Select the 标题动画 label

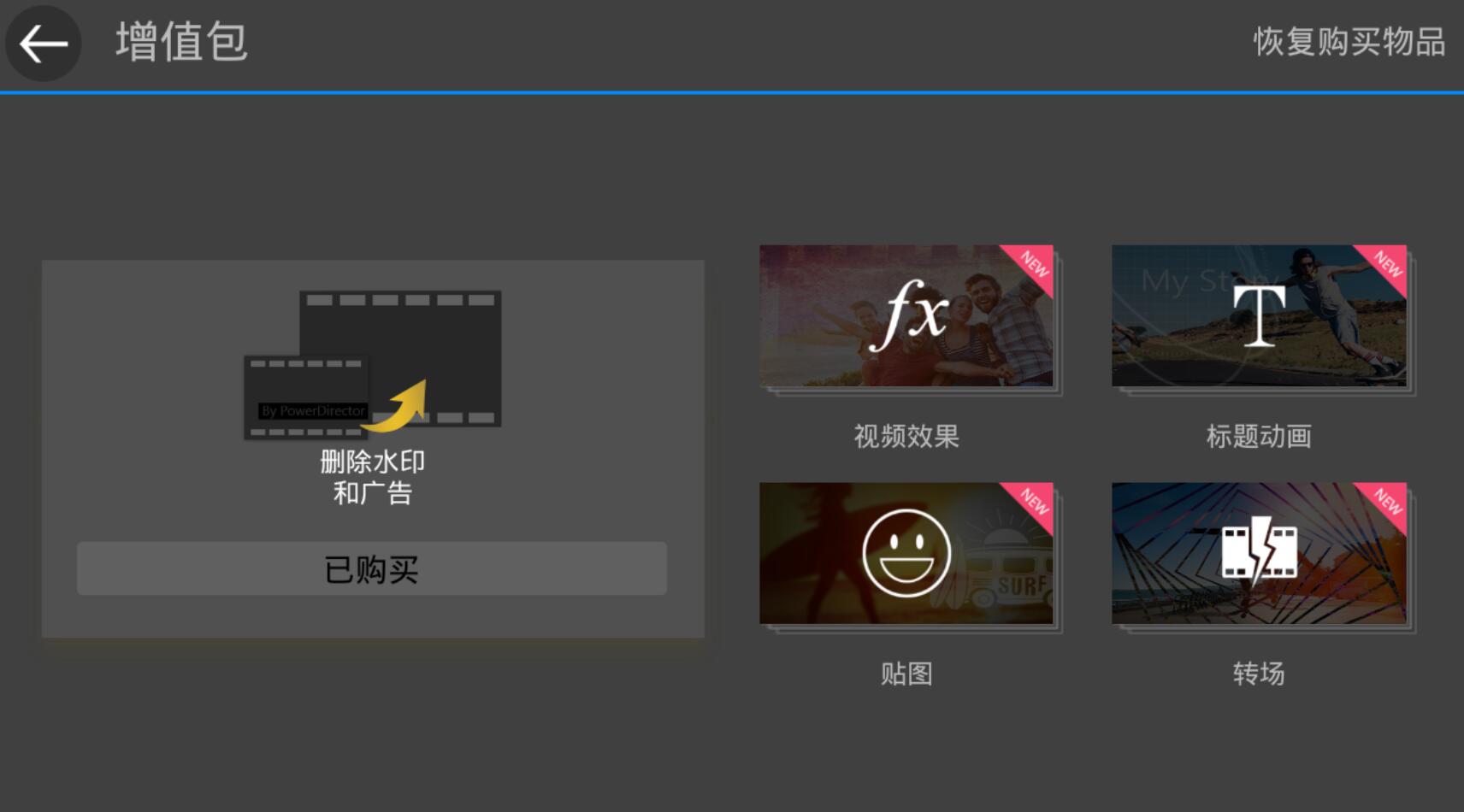1259,437
